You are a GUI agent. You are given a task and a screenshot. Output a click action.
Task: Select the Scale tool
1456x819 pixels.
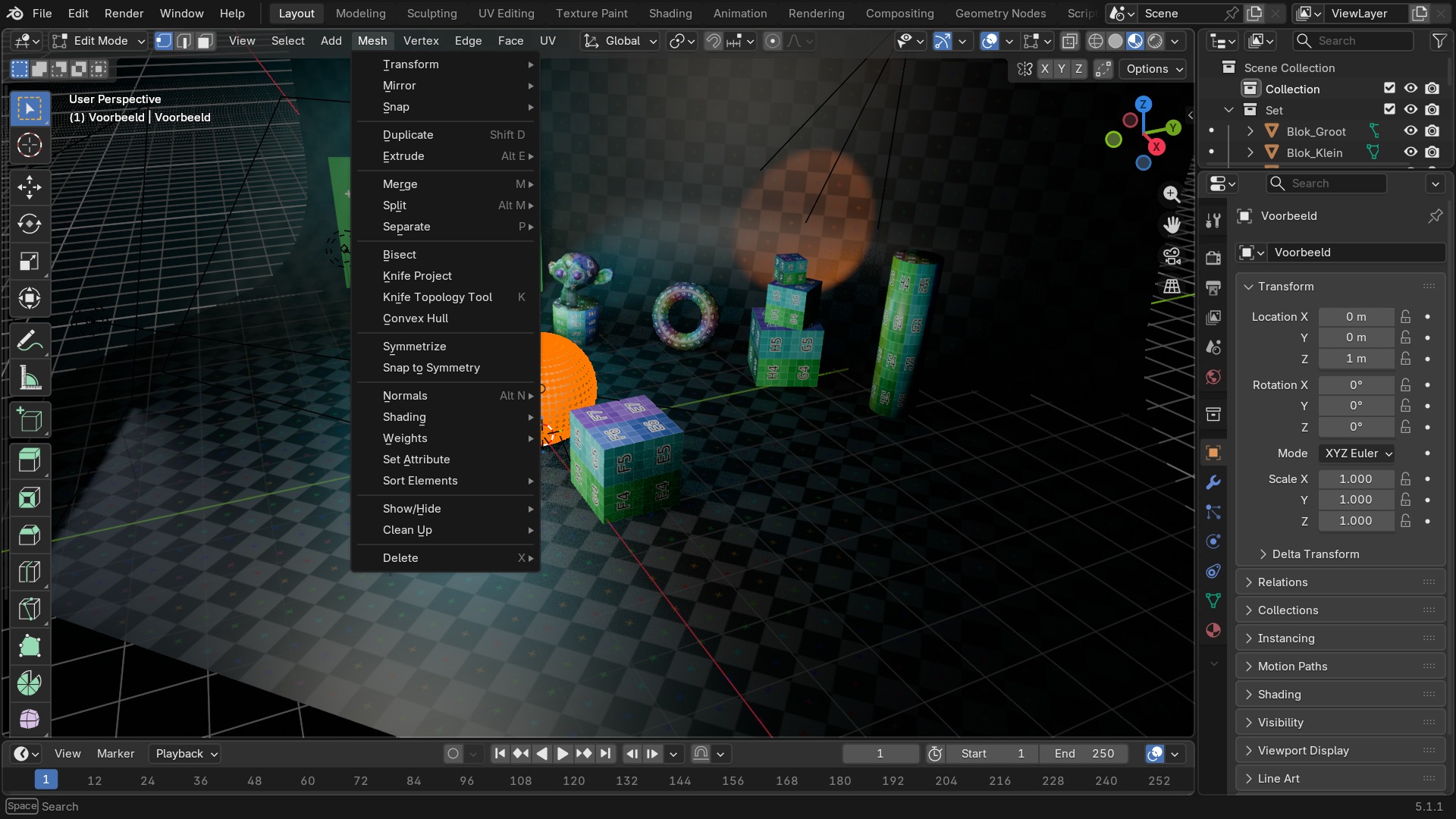[30, 261]
